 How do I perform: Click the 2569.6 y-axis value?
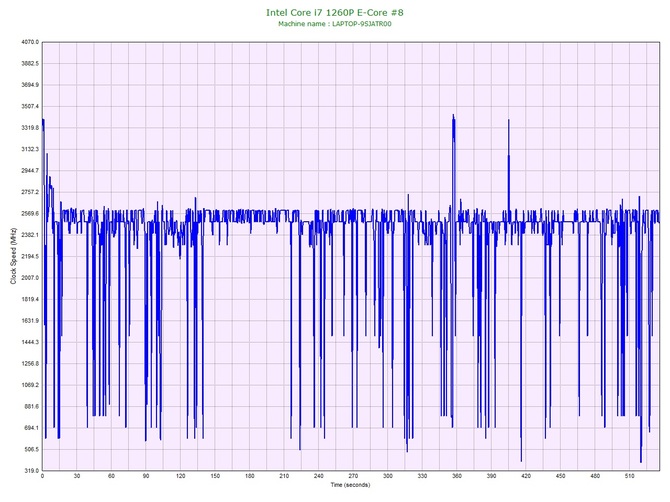coord(30,213)
